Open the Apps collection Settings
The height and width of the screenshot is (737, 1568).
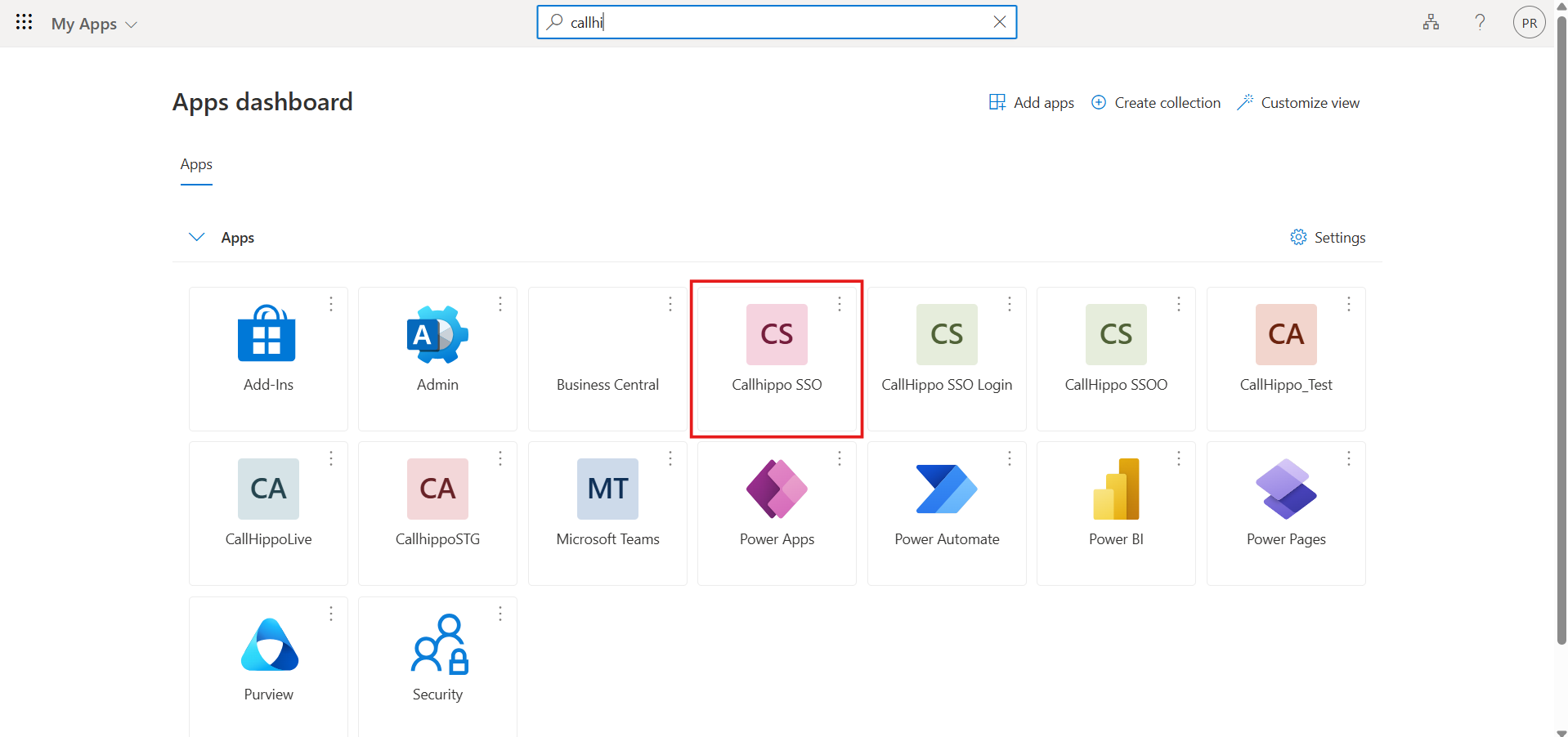[x=1328, y=237]
